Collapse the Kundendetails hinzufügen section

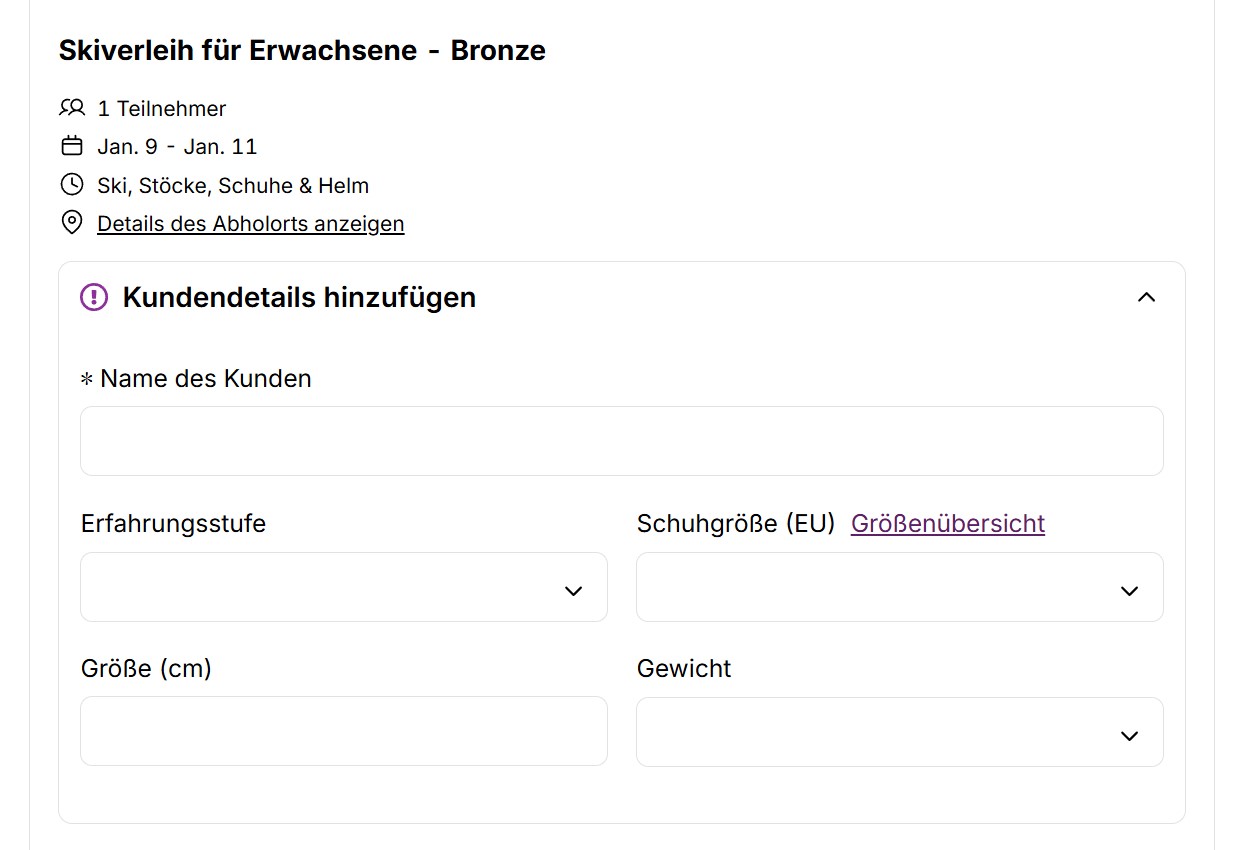point(1146,297)
